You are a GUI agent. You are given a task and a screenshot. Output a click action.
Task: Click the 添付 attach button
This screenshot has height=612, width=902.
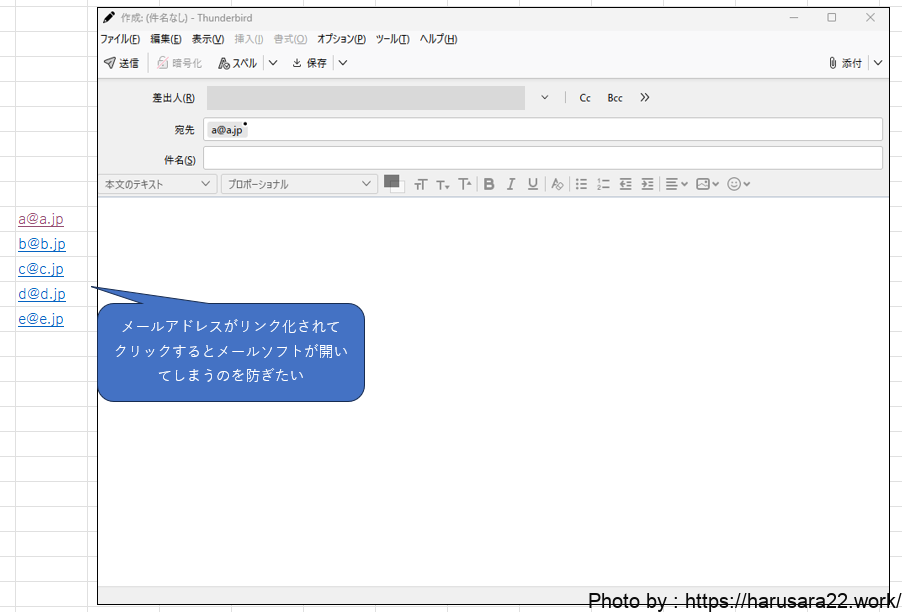(x=846, y=63)
